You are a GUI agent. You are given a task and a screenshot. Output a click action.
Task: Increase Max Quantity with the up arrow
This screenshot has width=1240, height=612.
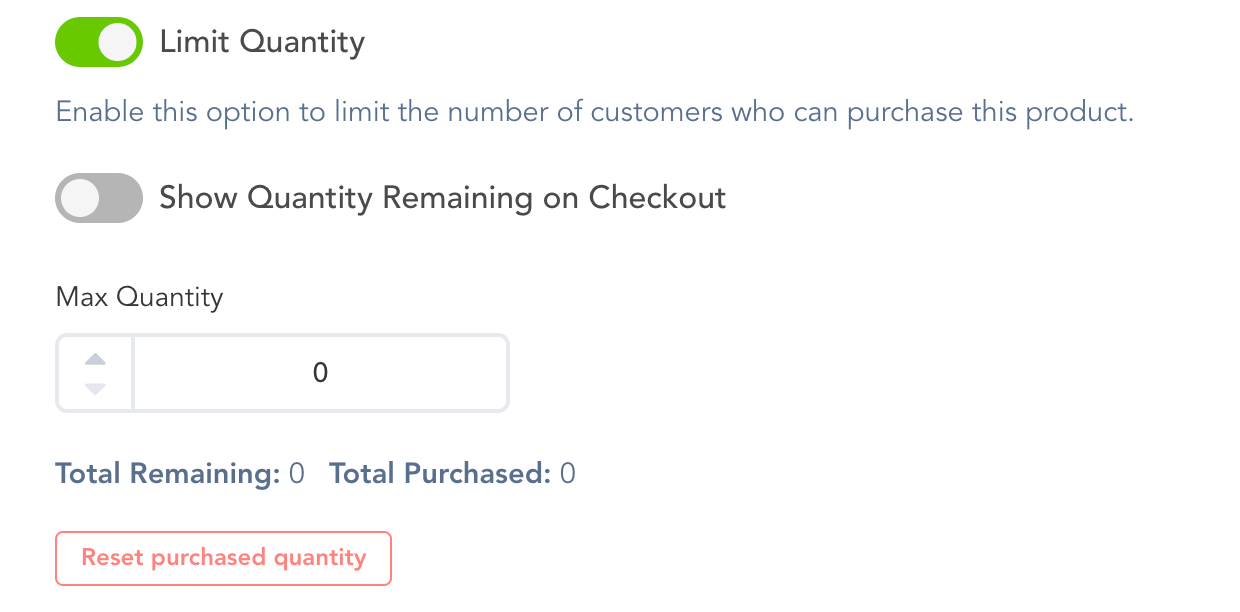click(x=95, y=360)
